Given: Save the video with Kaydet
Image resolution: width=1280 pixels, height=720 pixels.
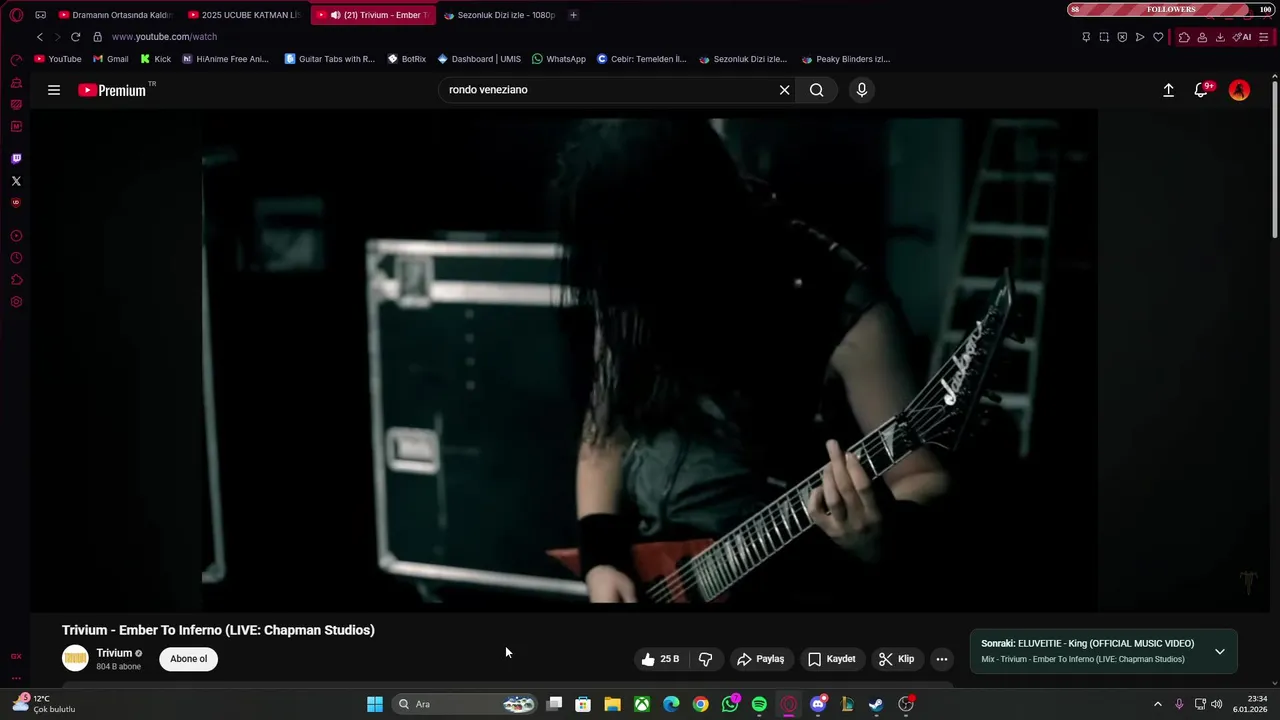Looking at the screenshot, I should pyautogui.click(x=832, y=659).
